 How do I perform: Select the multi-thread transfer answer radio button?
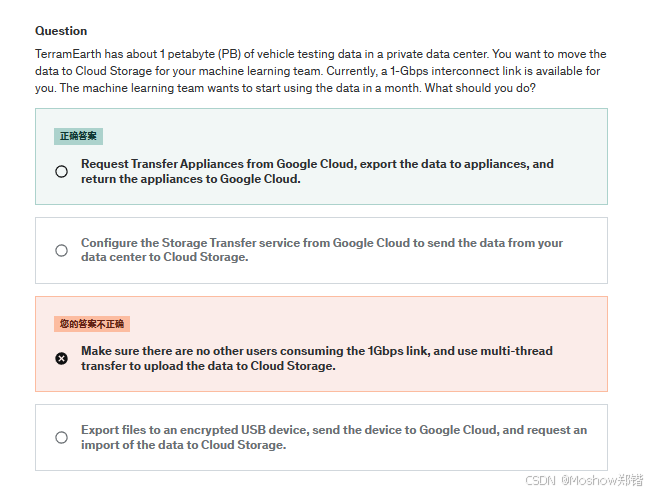point(61,358)
